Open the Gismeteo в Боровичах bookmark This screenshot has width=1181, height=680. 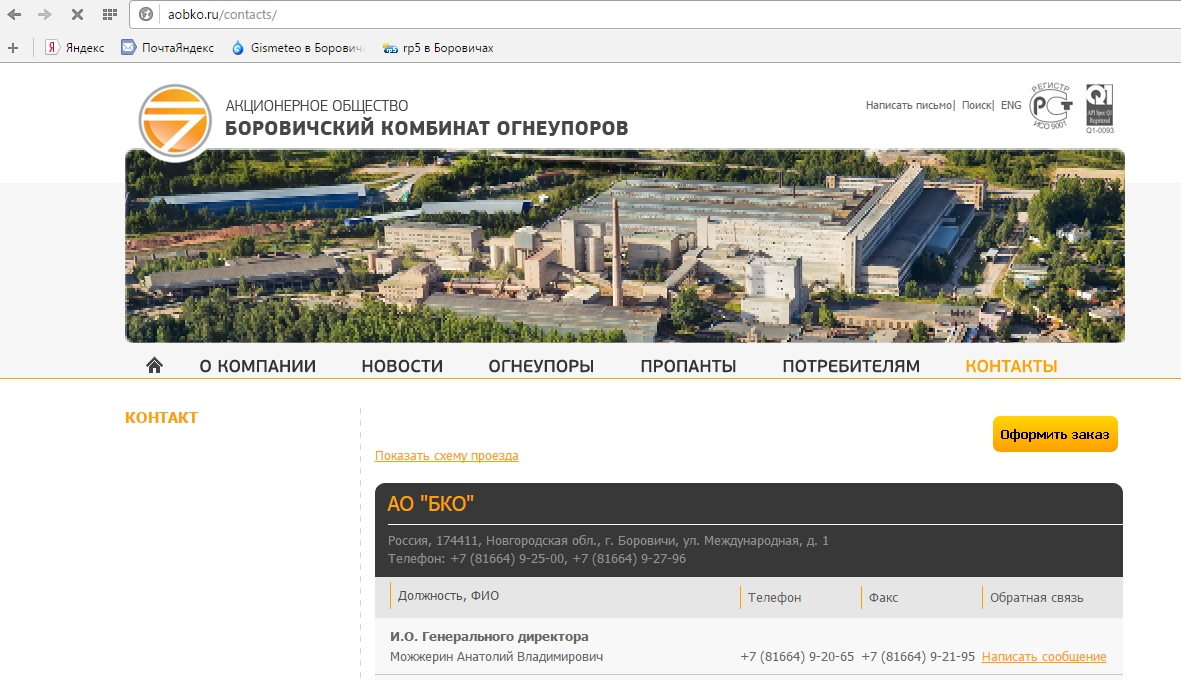click(x=298, y=47)
